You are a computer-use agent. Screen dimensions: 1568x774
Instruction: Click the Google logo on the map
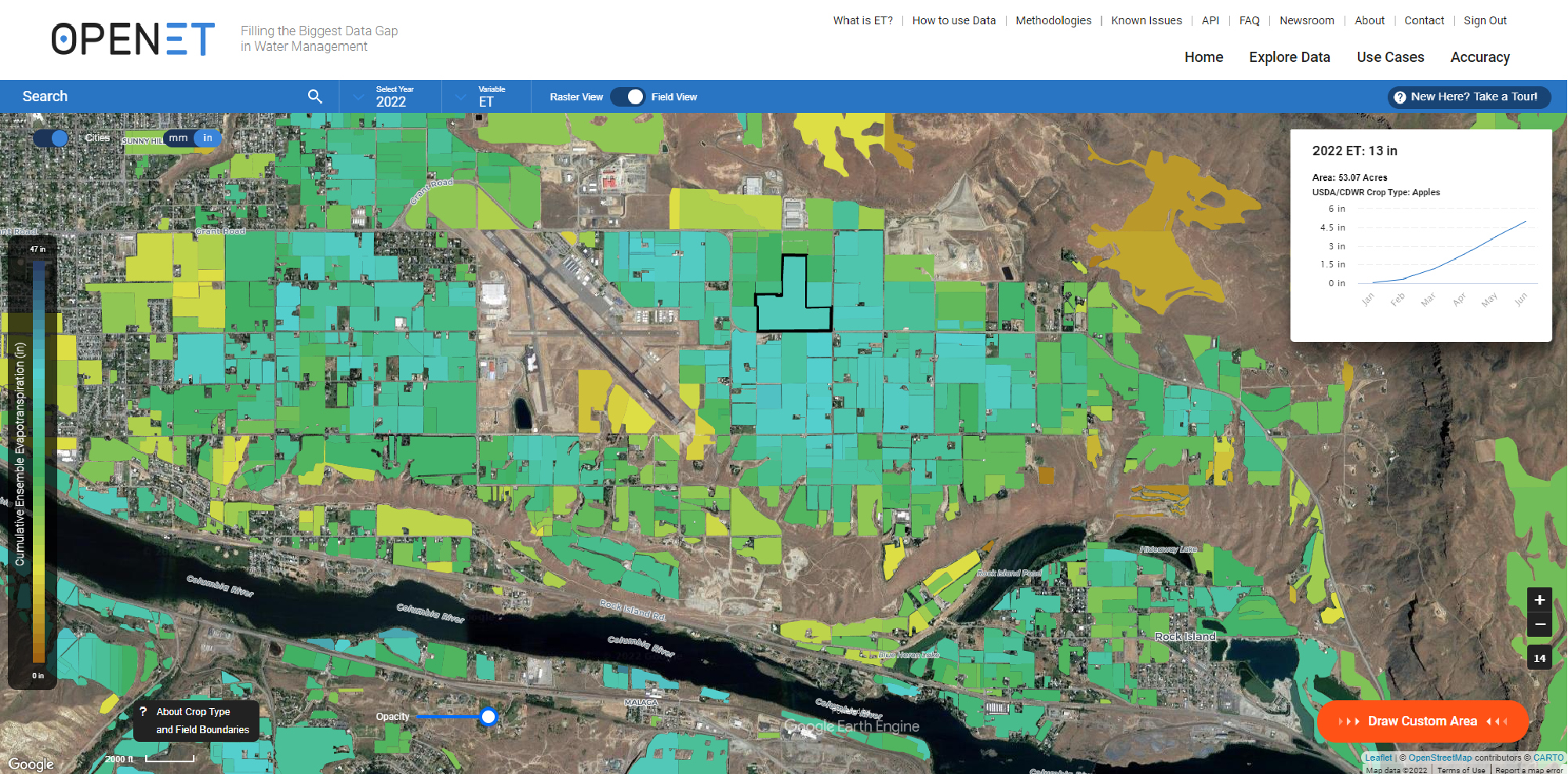31,764
